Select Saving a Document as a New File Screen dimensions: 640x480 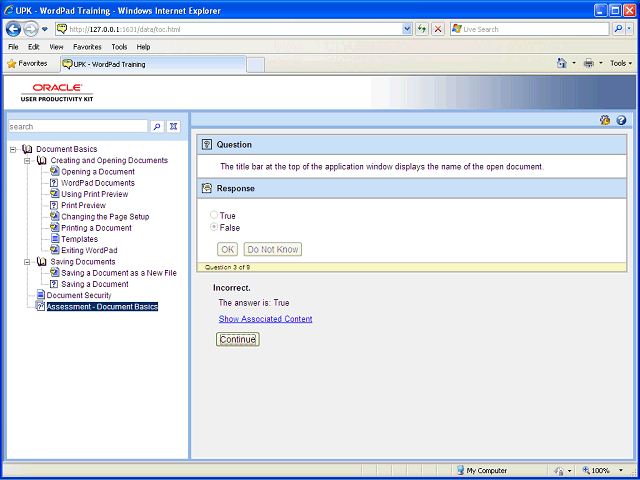(x=119, y=273)
